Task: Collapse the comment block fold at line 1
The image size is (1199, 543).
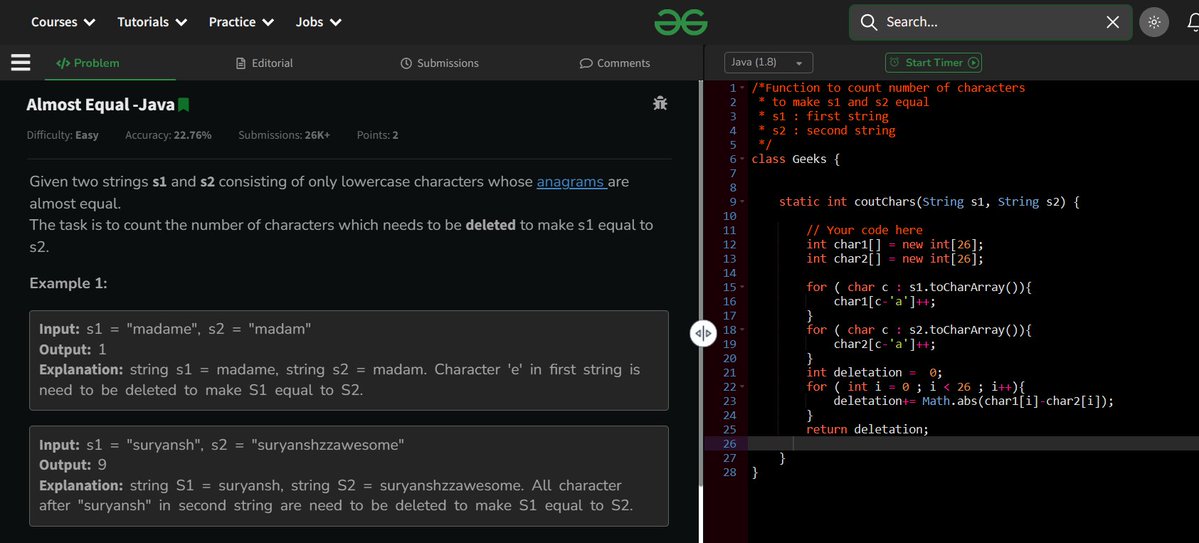Action: coord(742,88)
